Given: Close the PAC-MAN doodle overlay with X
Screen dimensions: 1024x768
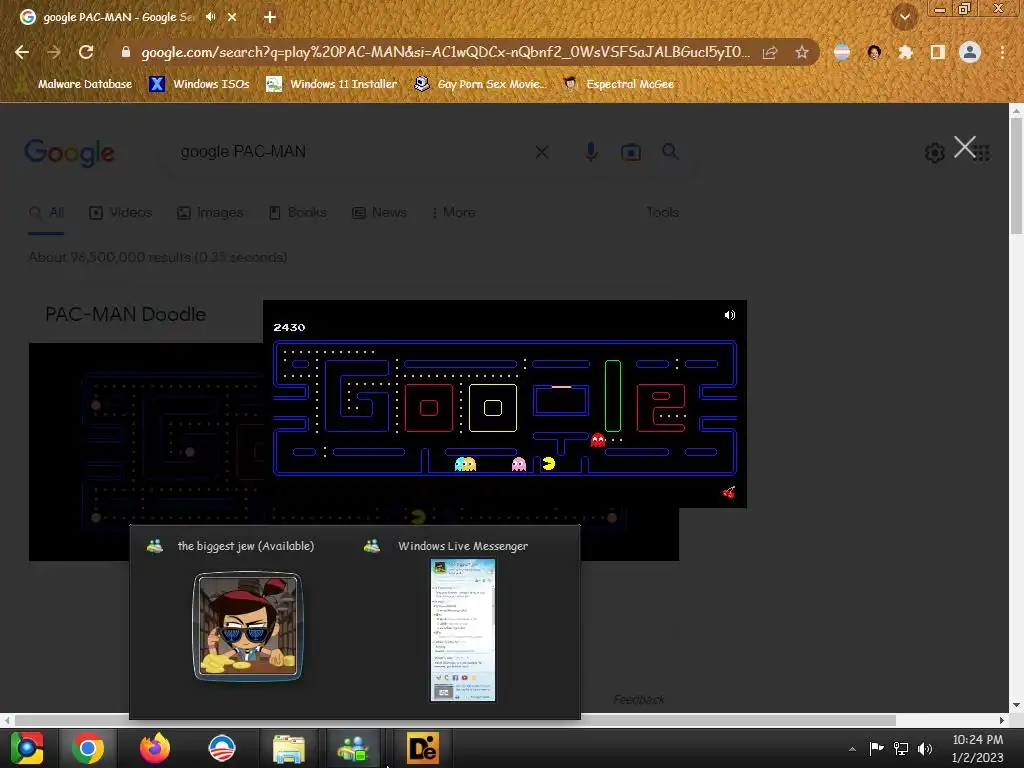Looking at the screenshot, I should pos(965,147).
